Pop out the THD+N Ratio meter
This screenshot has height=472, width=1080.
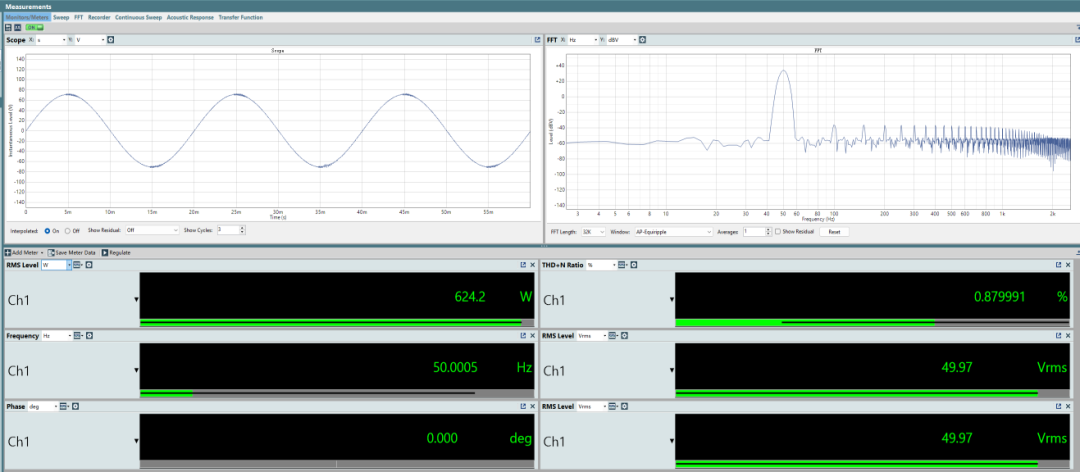(1059, 265)
